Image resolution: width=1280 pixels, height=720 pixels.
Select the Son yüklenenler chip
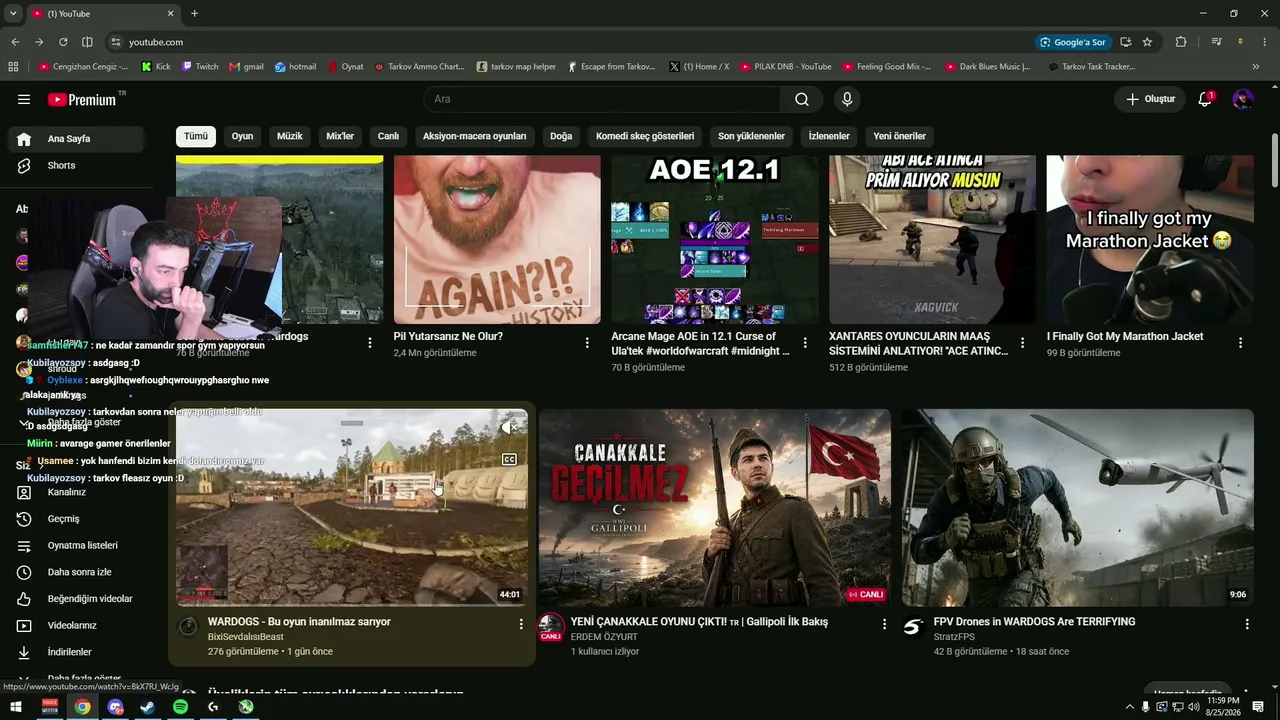point(751,136)
